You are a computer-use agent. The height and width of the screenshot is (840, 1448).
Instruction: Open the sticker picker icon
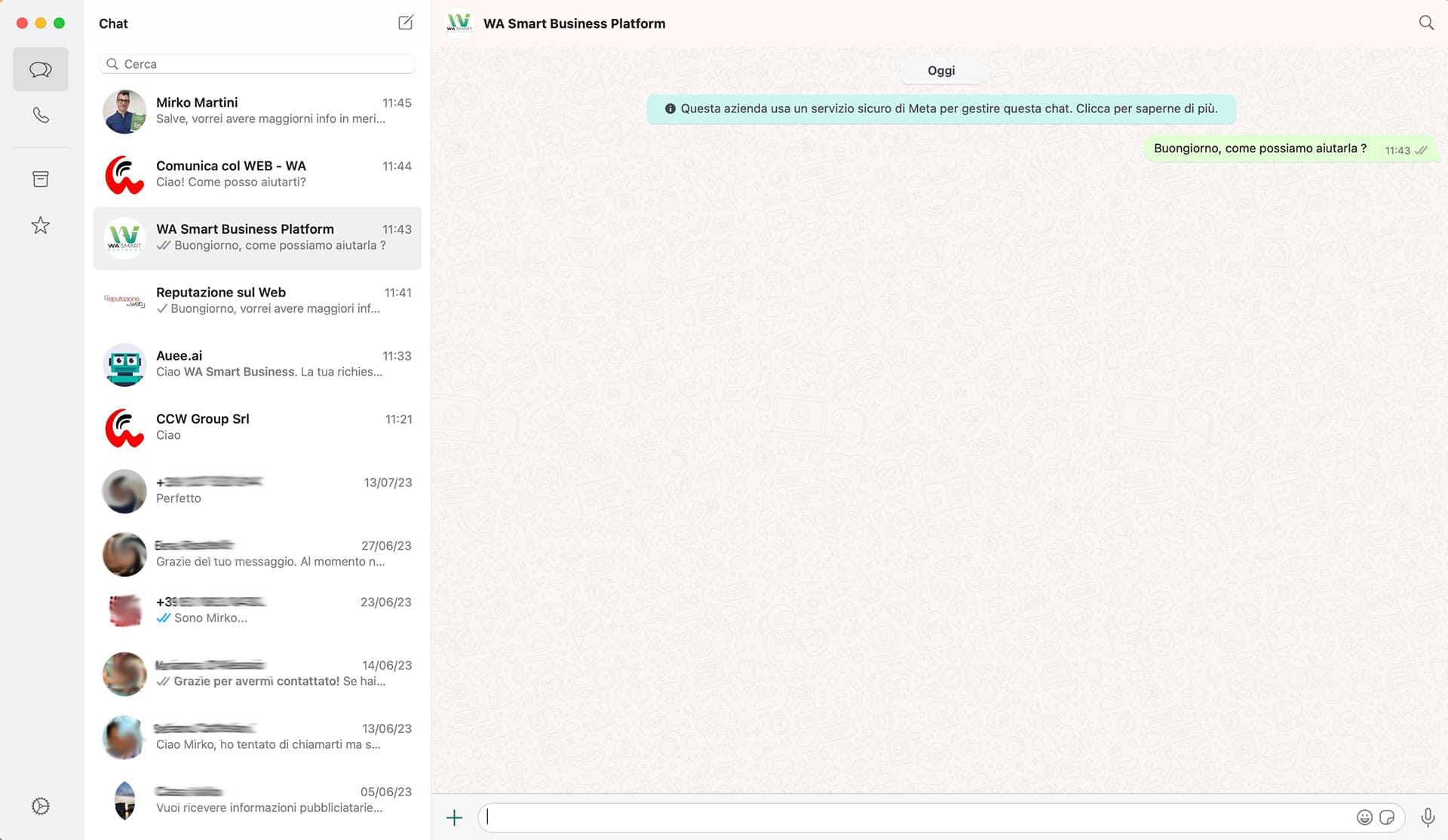coord(1387,817)
